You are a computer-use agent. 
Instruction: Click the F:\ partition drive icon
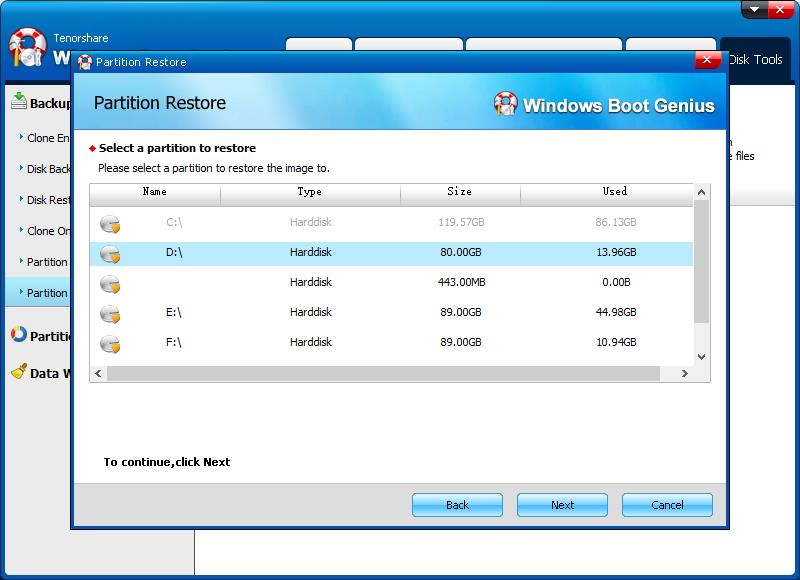tap(110, 344)
